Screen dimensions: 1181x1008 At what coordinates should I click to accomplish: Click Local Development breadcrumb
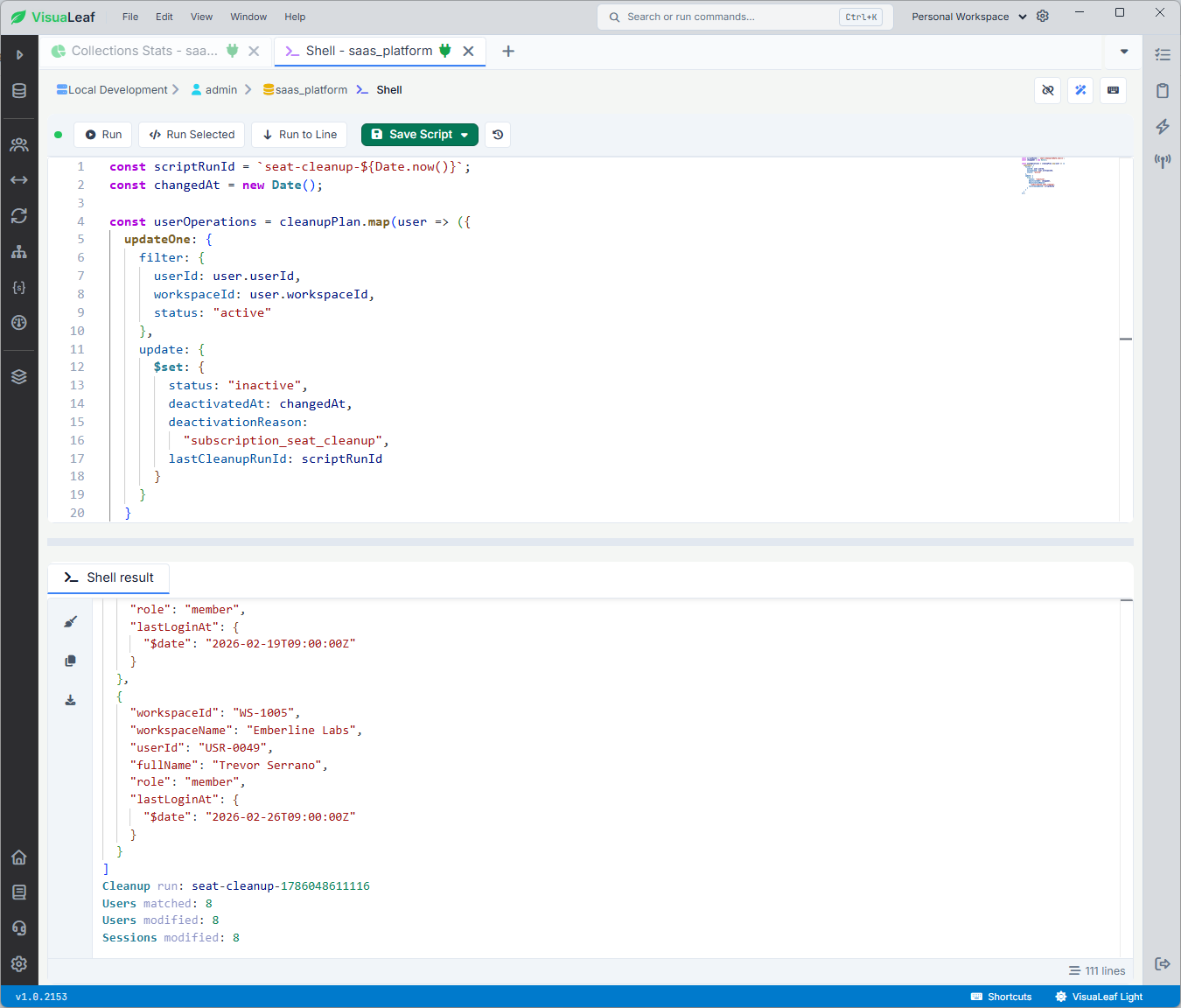coord(112,90)
